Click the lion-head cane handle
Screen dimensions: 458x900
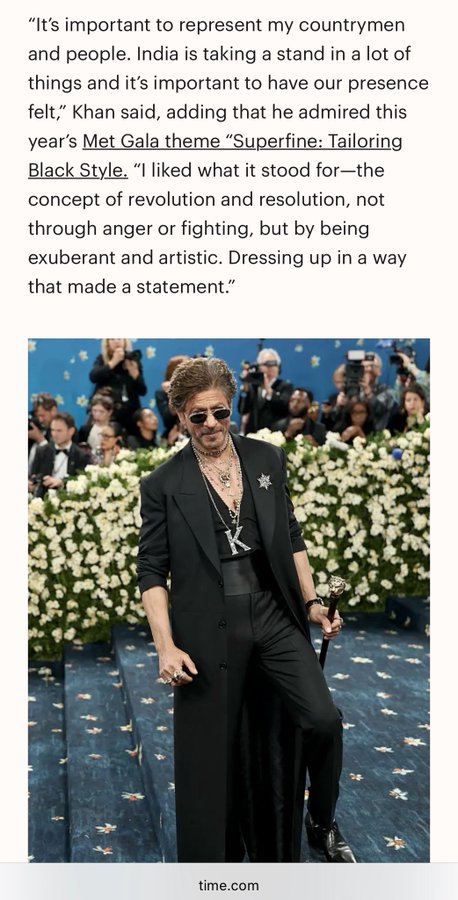[x=336, y=588]
